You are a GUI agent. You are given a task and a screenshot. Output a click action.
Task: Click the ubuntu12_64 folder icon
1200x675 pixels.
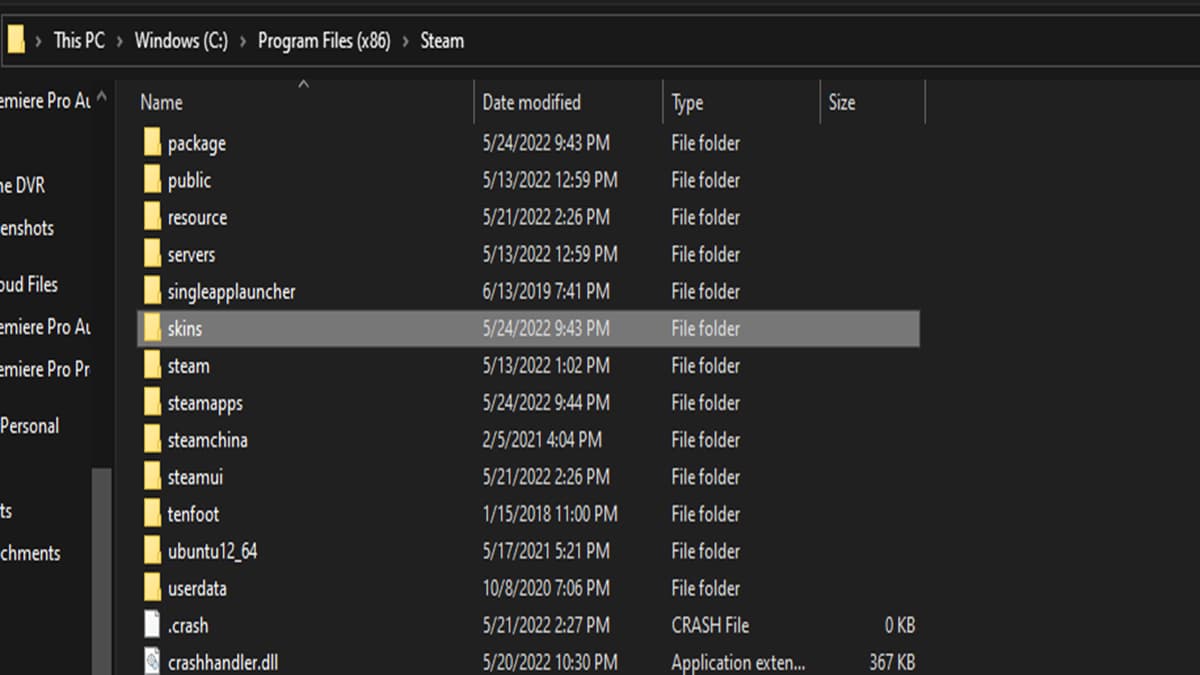click(x=152, y=551)
